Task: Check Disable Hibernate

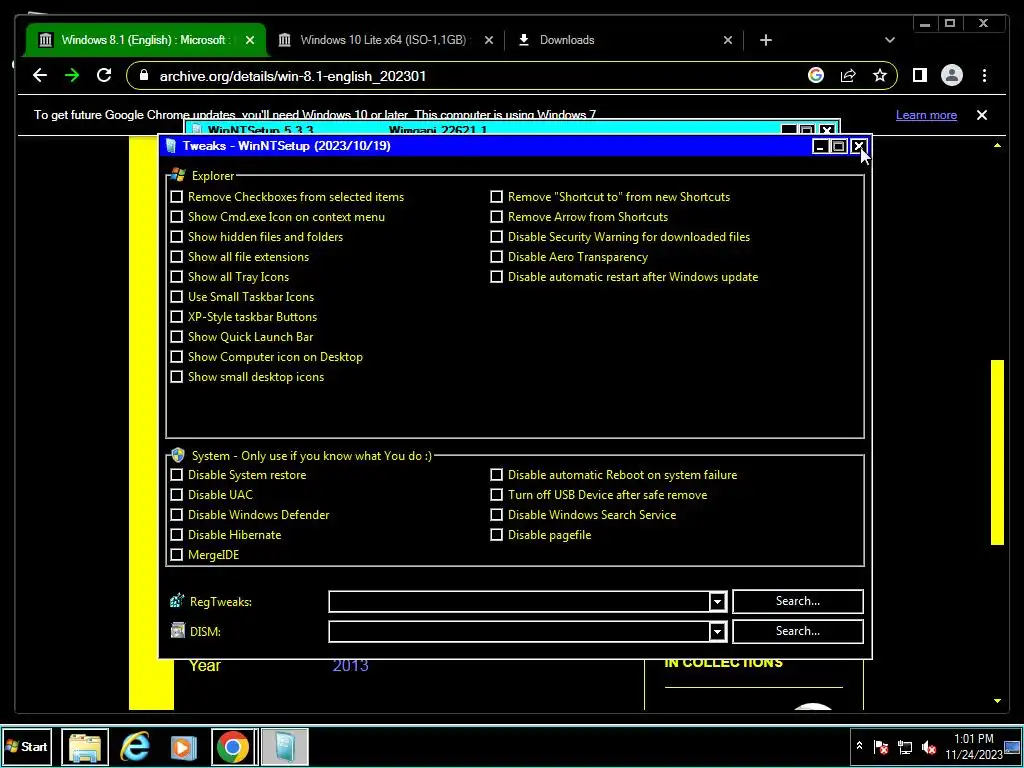Action: click(x=176, y=535)
